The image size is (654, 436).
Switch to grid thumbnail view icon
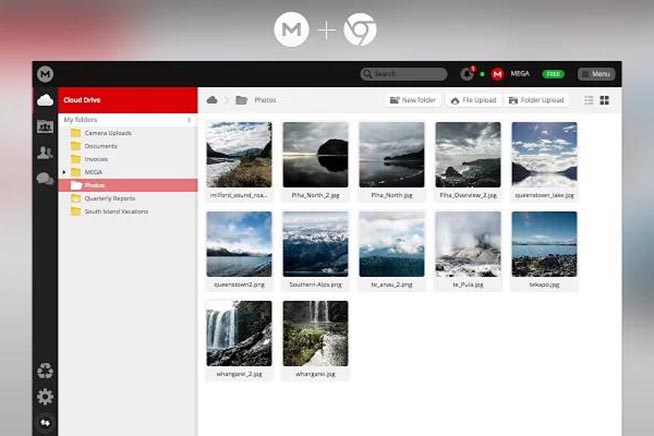pyautogui.click(x=604, y=100)
